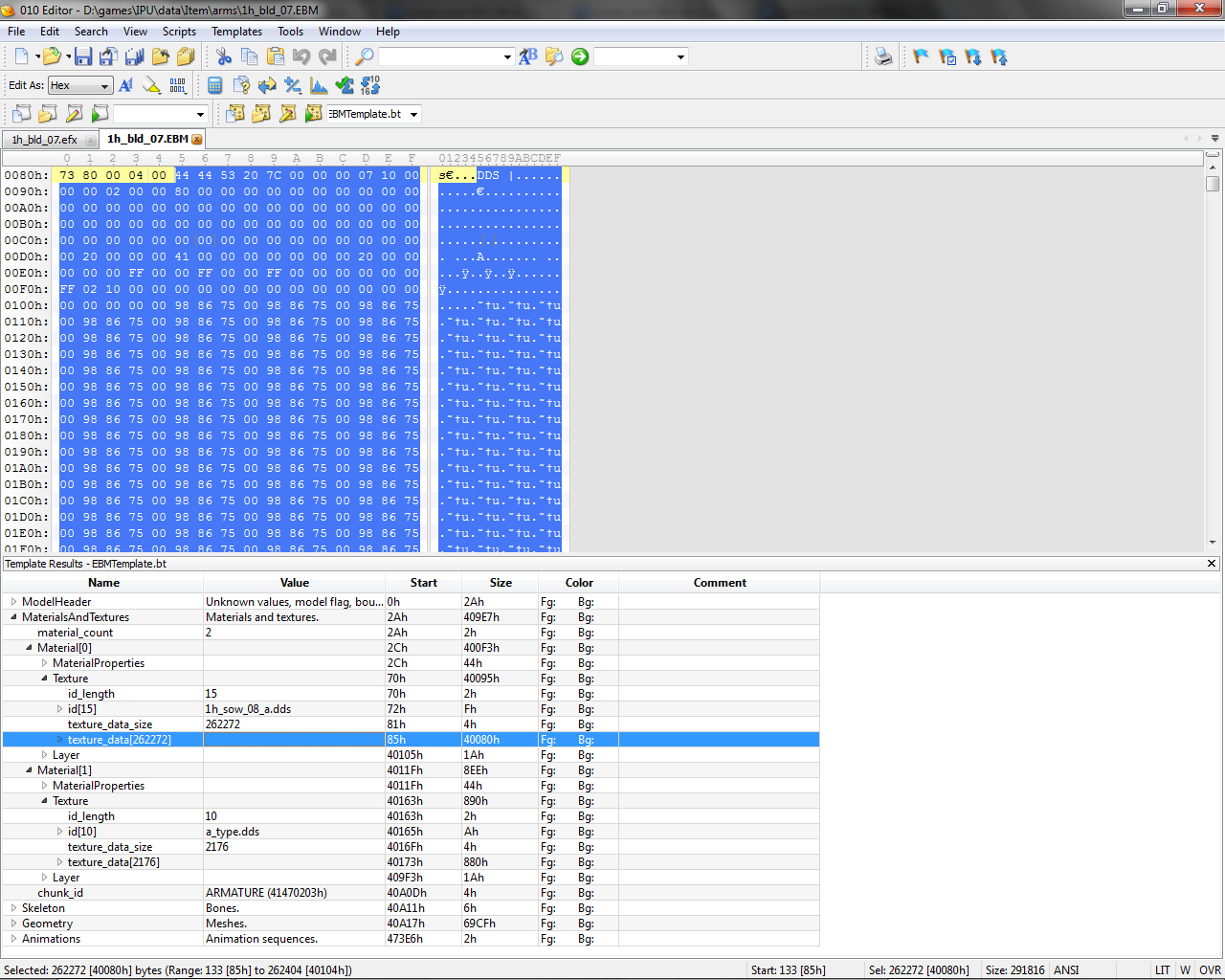The width and height of the screenshot is (1225, 980).
Task: Toggle a bookmark with the plain flag icon
Action: coord(922,56)
